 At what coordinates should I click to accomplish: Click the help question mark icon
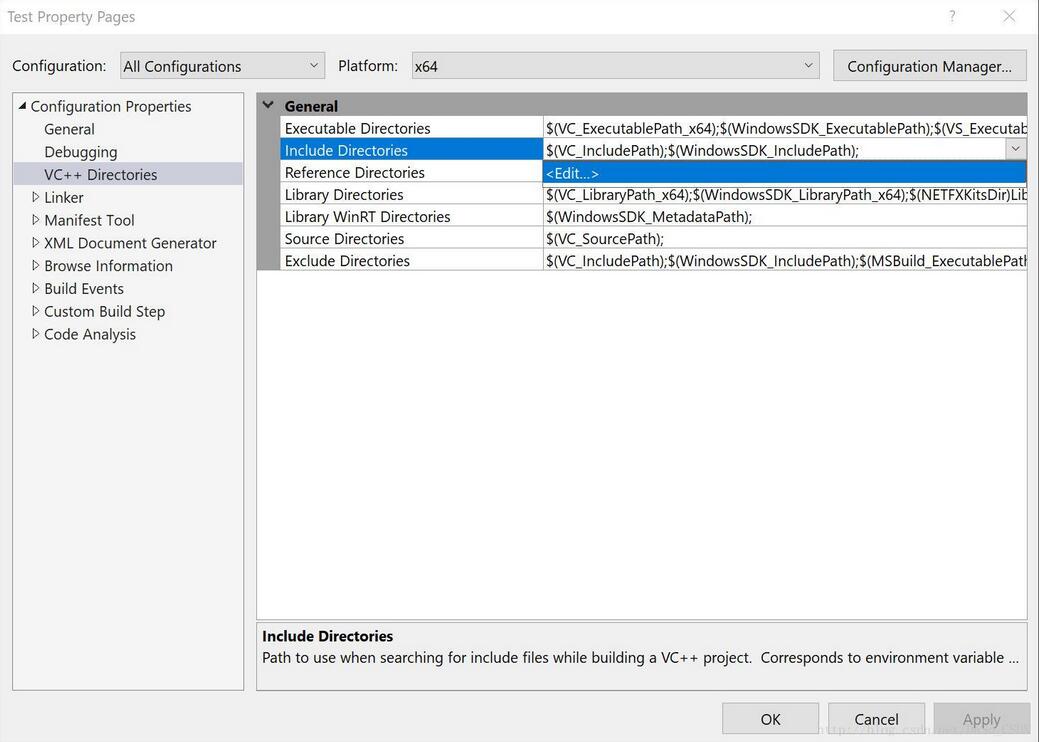coord(952,16)
